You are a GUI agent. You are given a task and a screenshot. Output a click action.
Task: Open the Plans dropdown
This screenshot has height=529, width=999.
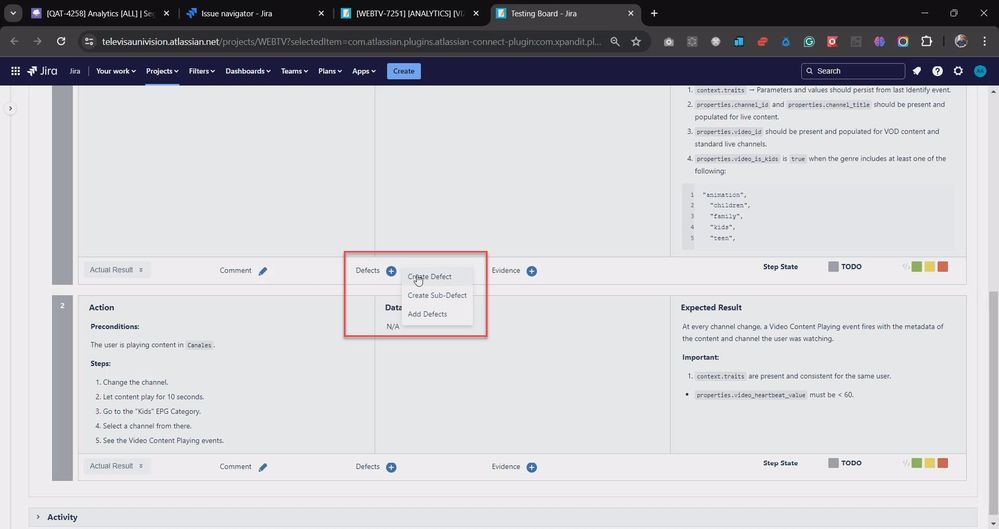tap(330, 71)
